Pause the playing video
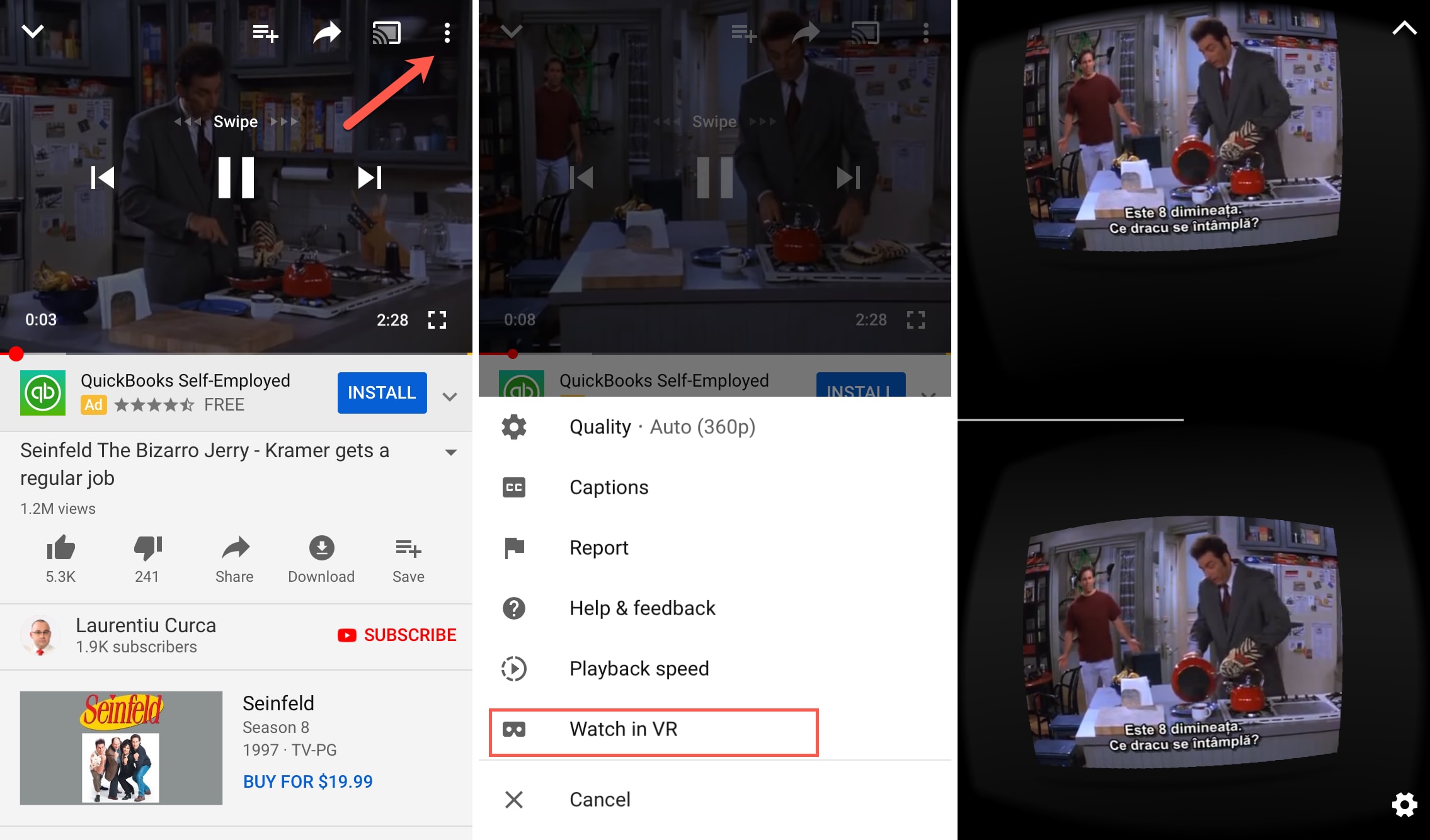This screenshot has width=1430, height=840. pyautogui.click(x=236, y=178)
